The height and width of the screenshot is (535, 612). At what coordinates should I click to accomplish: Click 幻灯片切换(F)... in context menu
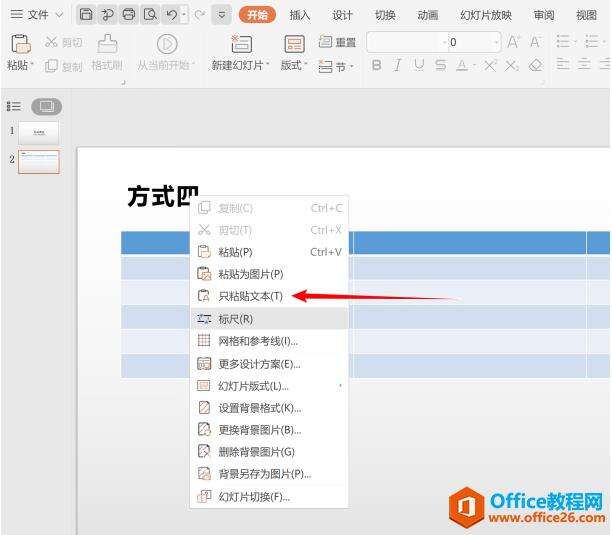click(269, 497)
